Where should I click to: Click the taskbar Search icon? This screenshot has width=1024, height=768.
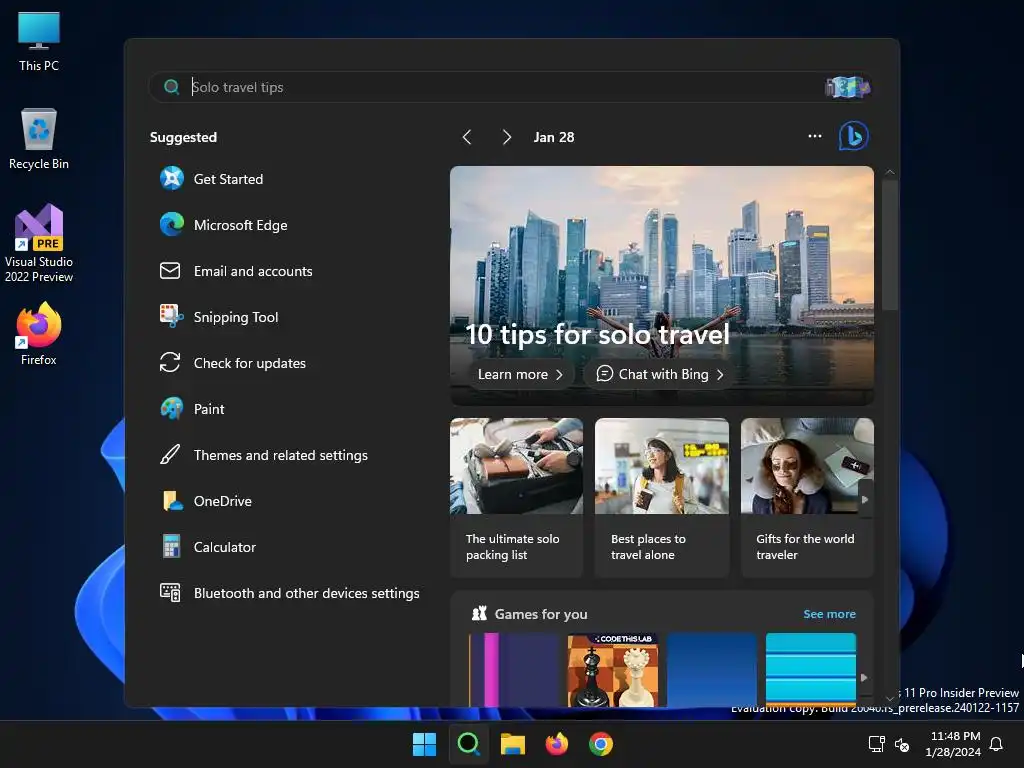[x=469, y=744]
